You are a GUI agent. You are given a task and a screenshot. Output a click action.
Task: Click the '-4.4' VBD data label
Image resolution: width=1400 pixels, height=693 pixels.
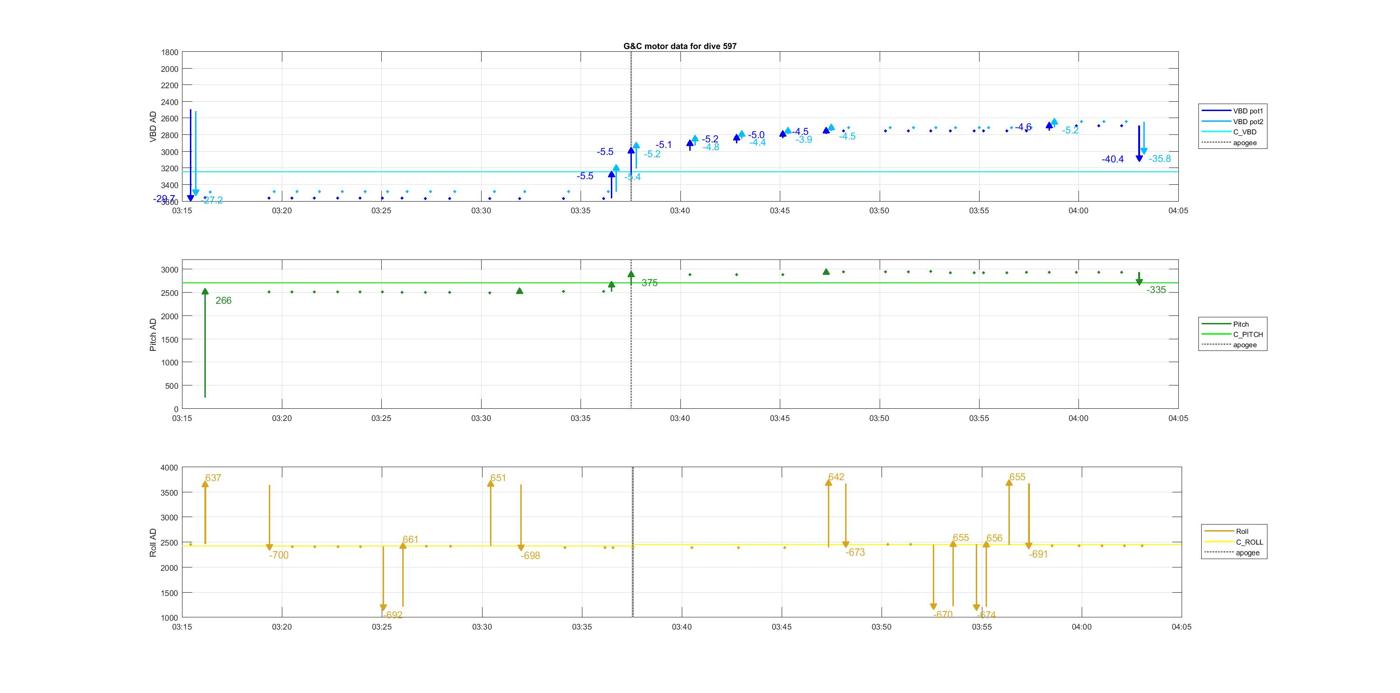point(758,143)
